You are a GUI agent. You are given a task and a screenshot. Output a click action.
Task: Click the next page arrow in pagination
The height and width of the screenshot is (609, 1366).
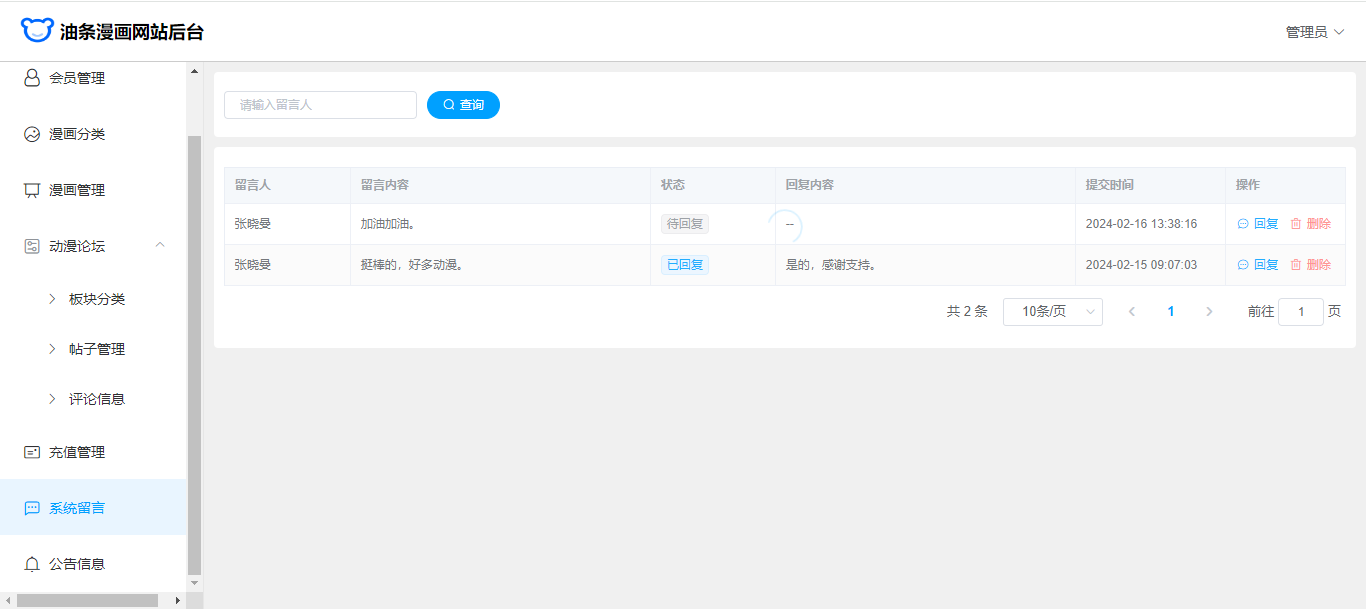[x=1209, y=312]
